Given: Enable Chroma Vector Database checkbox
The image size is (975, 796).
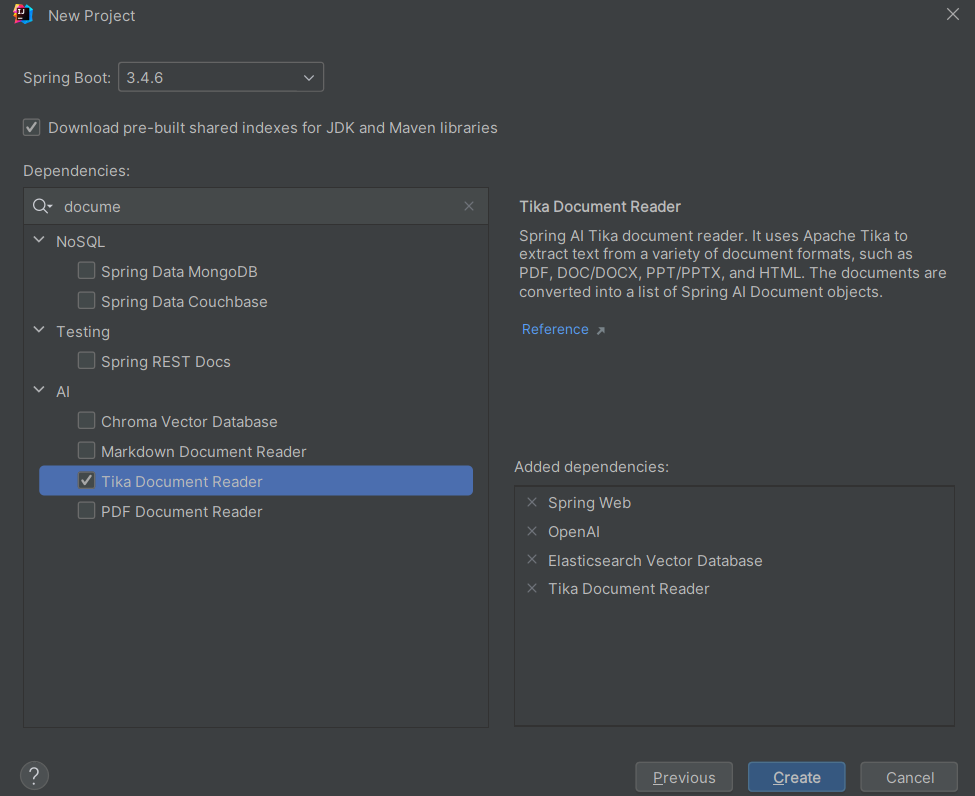Looking at the screenshot, I should tap(86, 420).
